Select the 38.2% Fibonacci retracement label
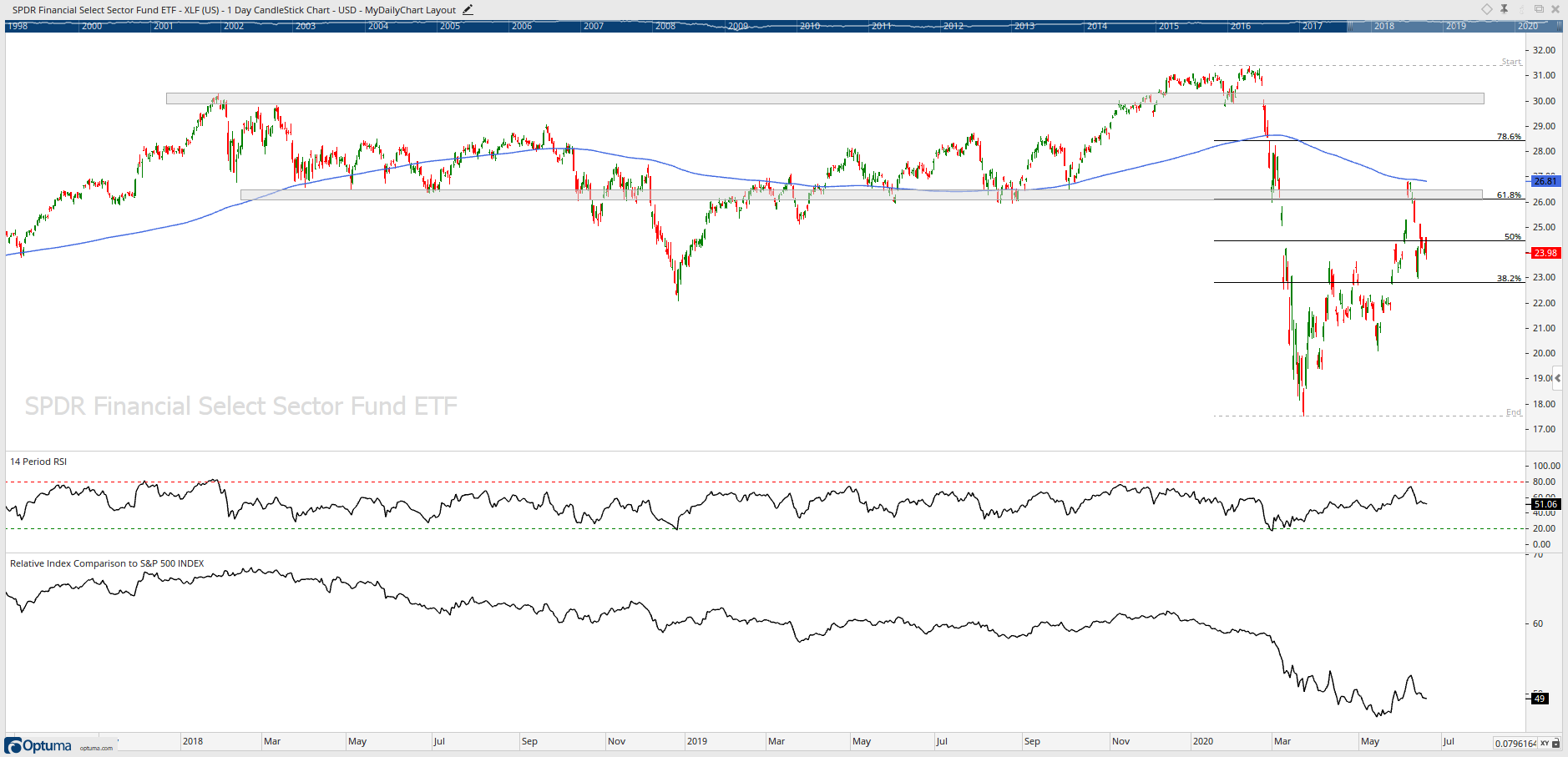The height and width of the screenshot is (757, 1568). coord(1509,278)
